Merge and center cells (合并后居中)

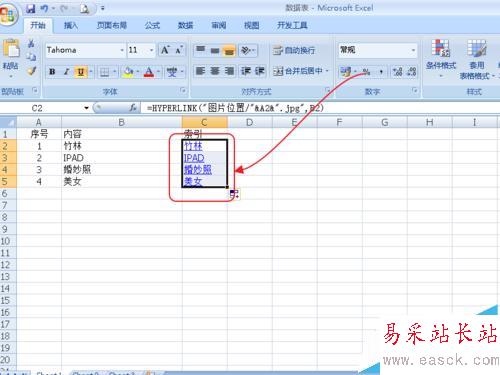coord(298,71)
